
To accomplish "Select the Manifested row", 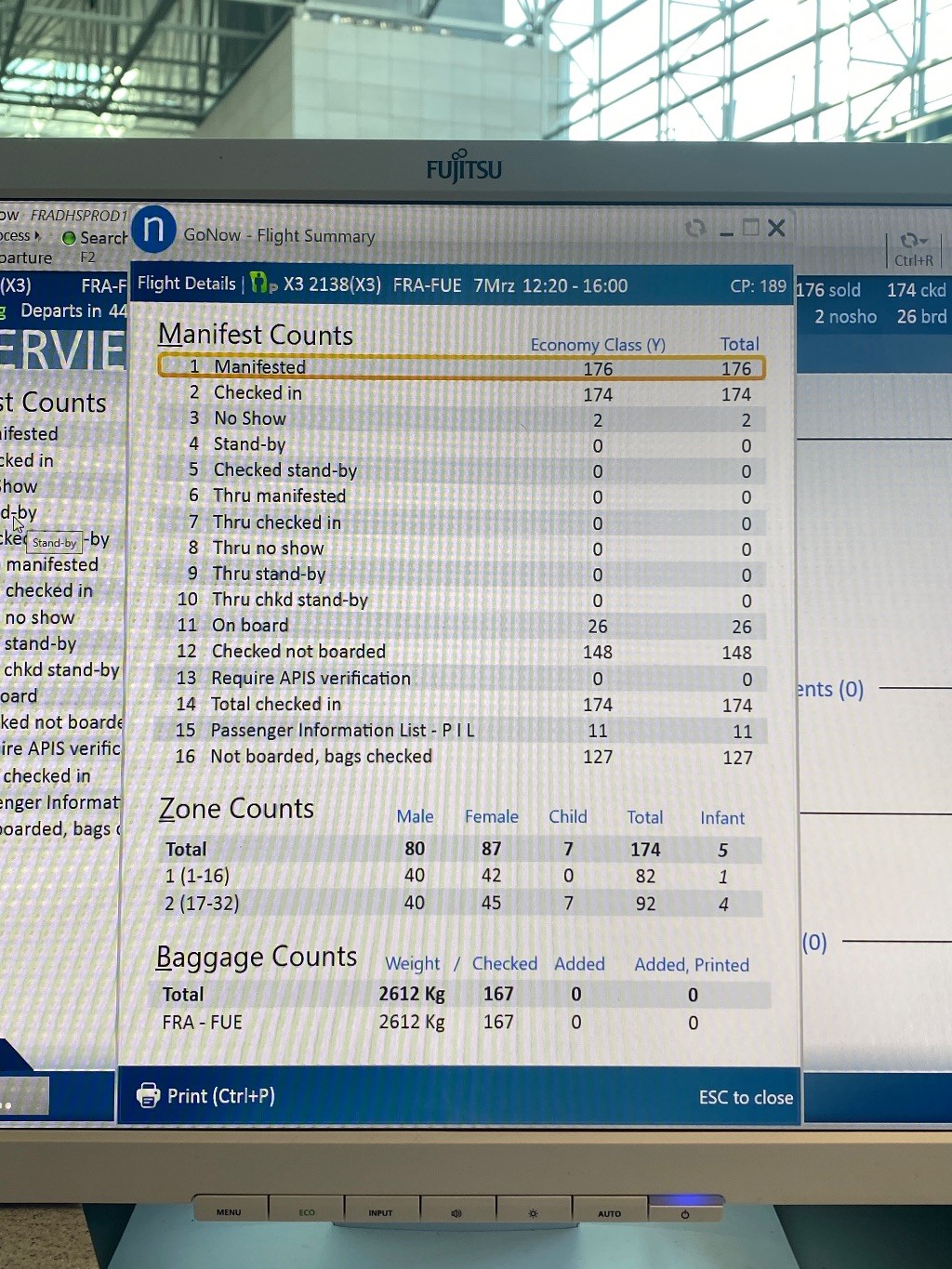I will pos(461,367).
